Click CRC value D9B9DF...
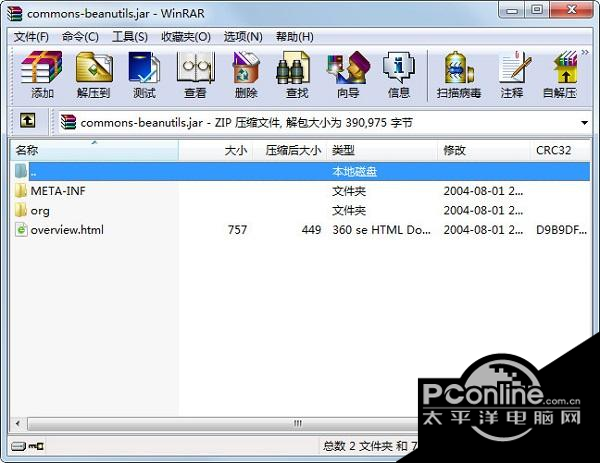Viewport: 600px width, 463px height. [561, 230]
